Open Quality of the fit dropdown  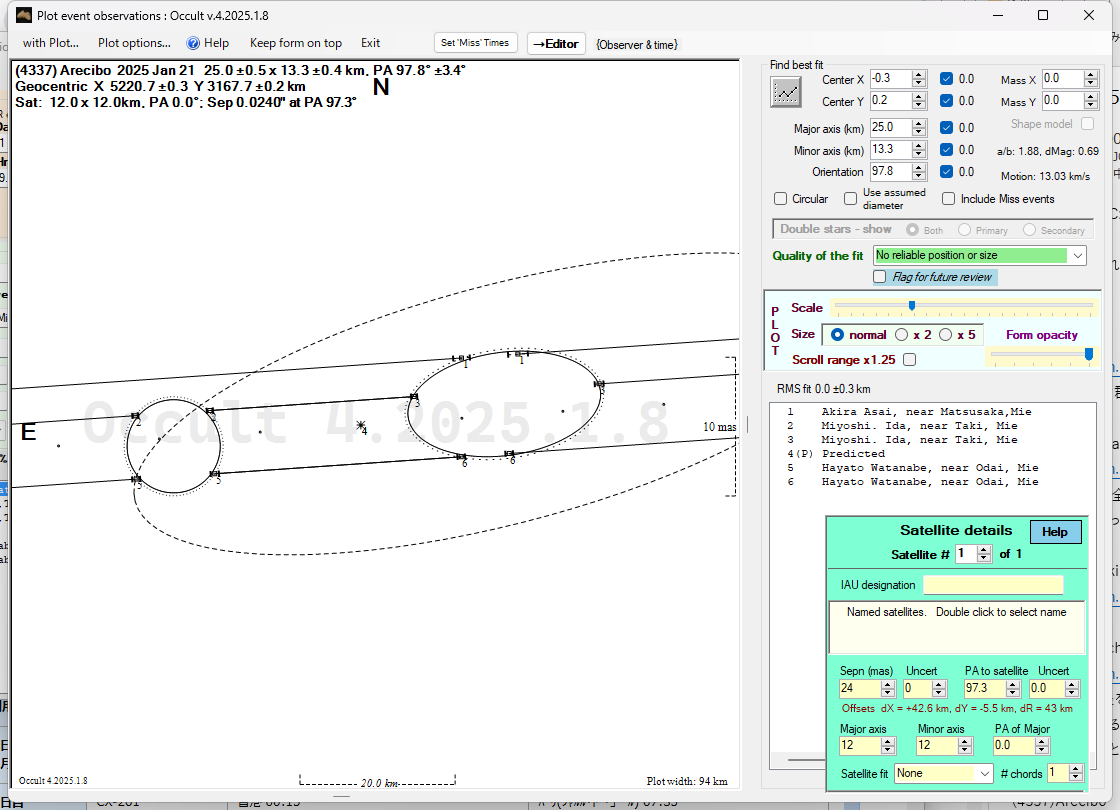1077,256
